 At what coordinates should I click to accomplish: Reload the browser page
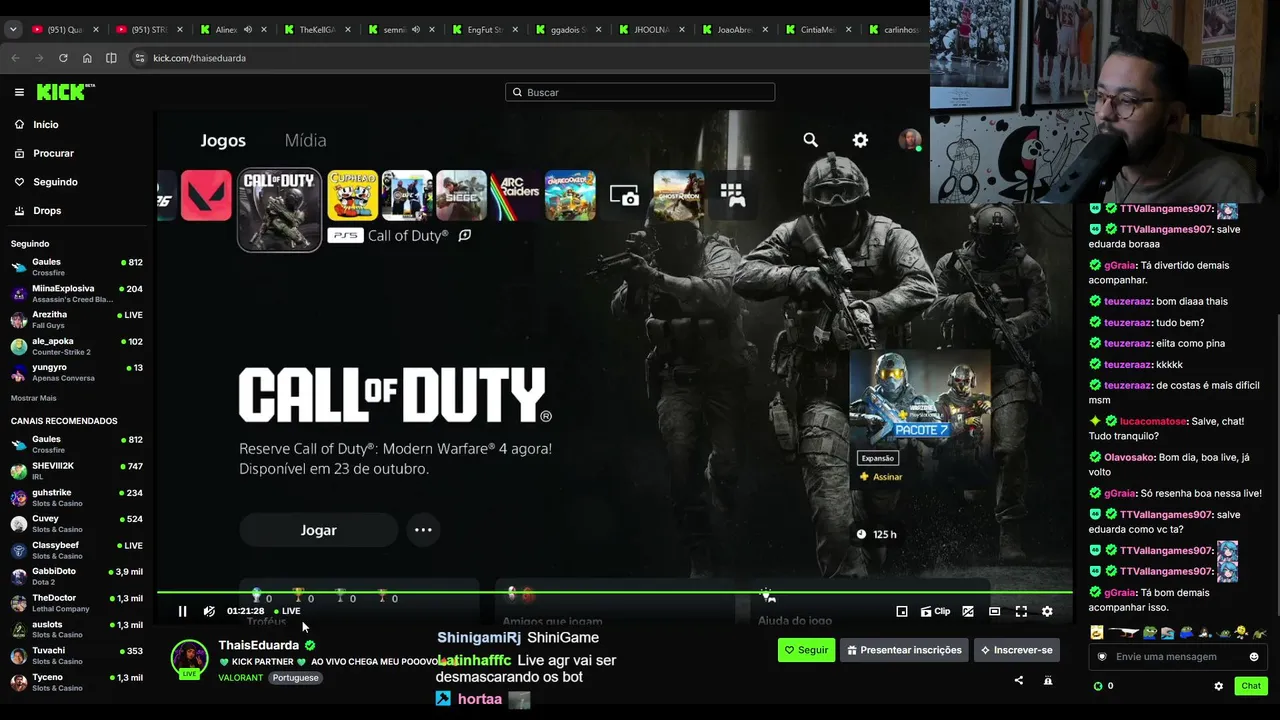[x=63, y=58]
